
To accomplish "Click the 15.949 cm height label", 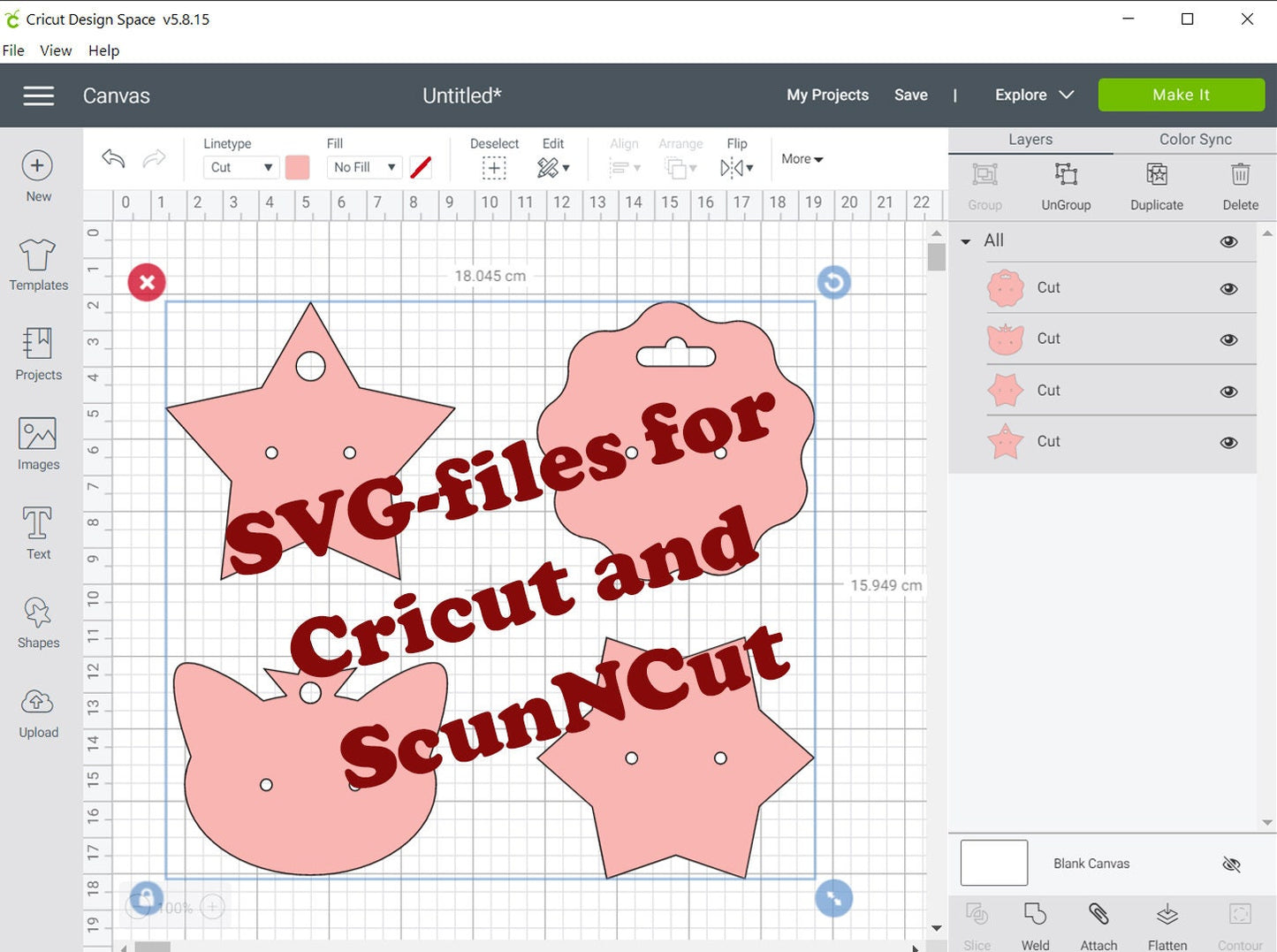I will [x=886, y=585].
